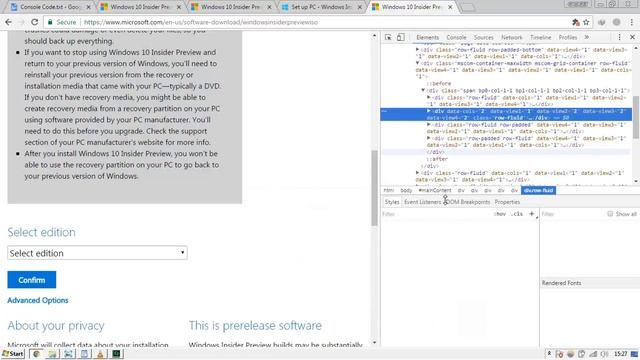
Task: Close the Console Code.txt browser tab
Action: point(88,7)
